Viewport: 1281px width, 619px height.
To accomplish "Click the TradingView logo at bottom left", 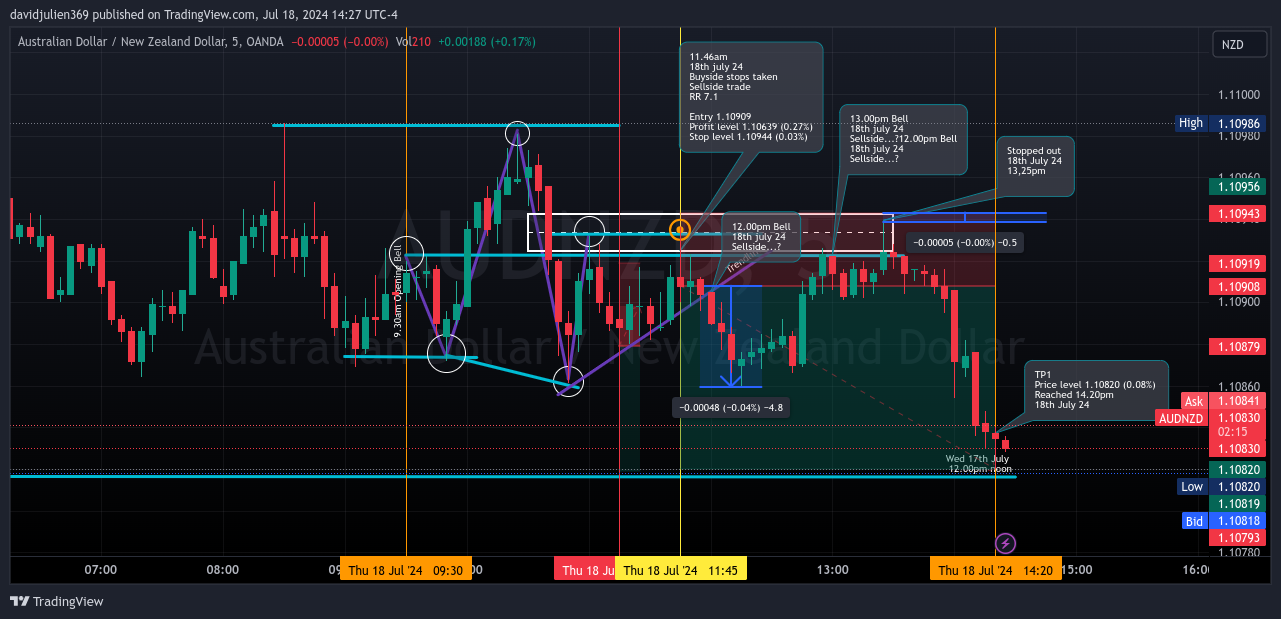I will [57, 602].
